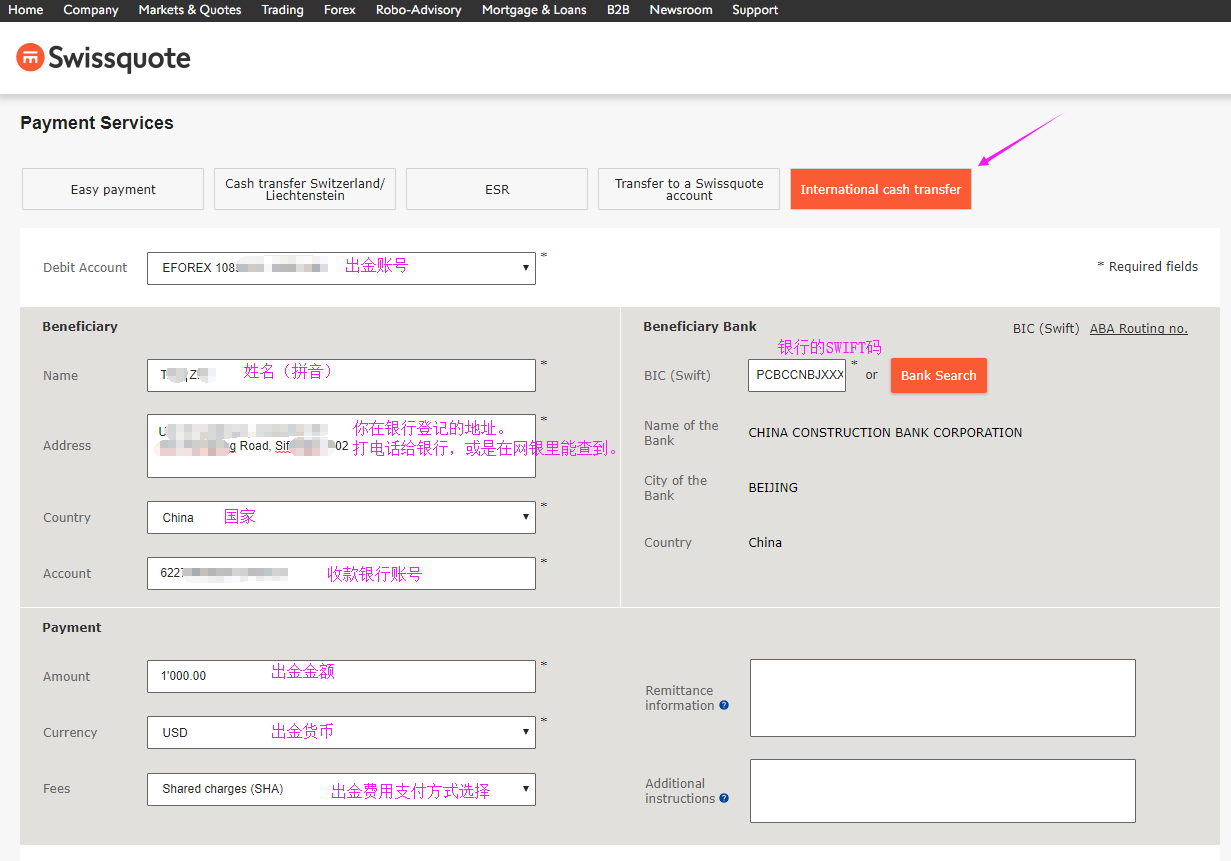Click the BIC (Swift) input field
1231x861 pixels.
797,375
